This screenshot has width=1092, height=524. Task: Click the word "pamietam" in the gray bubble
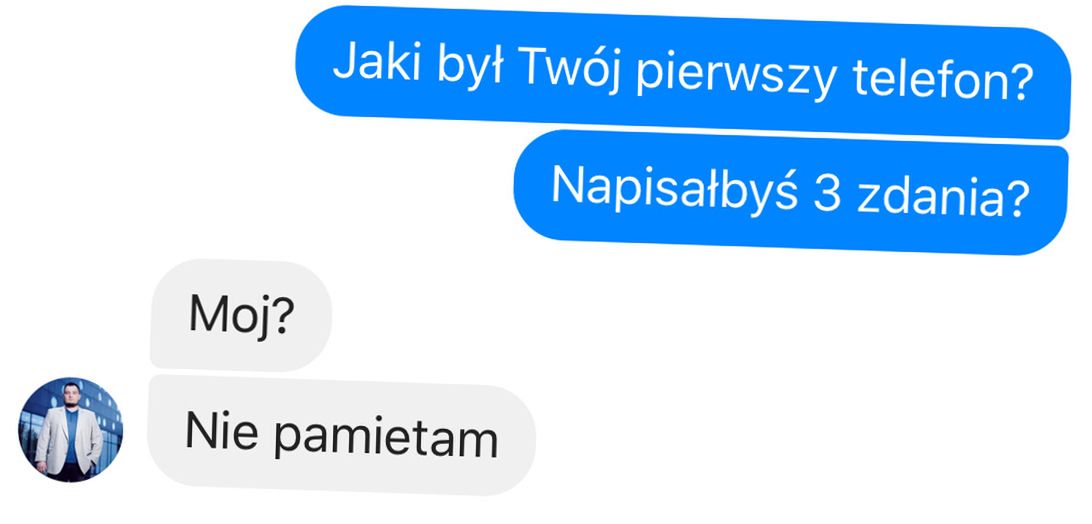point(385,439)
